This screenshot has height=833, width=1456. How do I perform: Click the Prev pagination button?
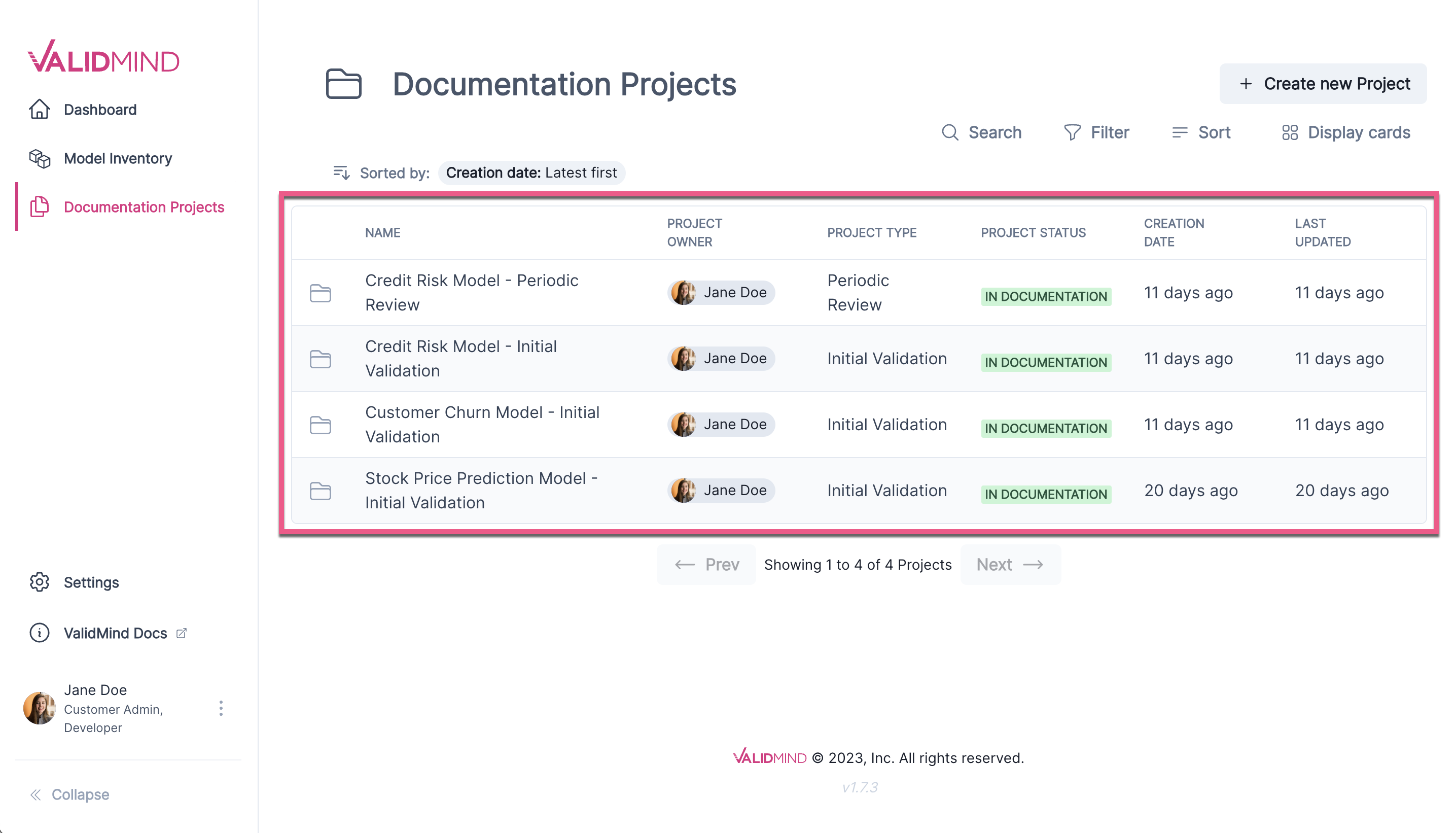[706, 565]
